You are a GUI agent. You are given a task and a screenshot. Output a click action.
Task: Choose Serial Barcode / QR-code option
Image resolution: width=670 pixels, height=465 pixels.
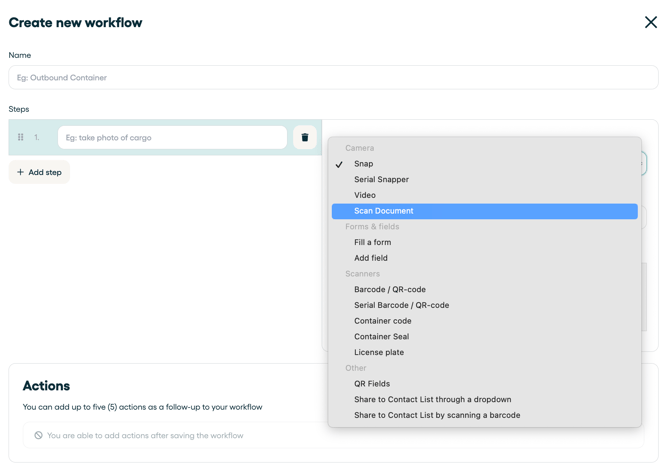(401, 305)
